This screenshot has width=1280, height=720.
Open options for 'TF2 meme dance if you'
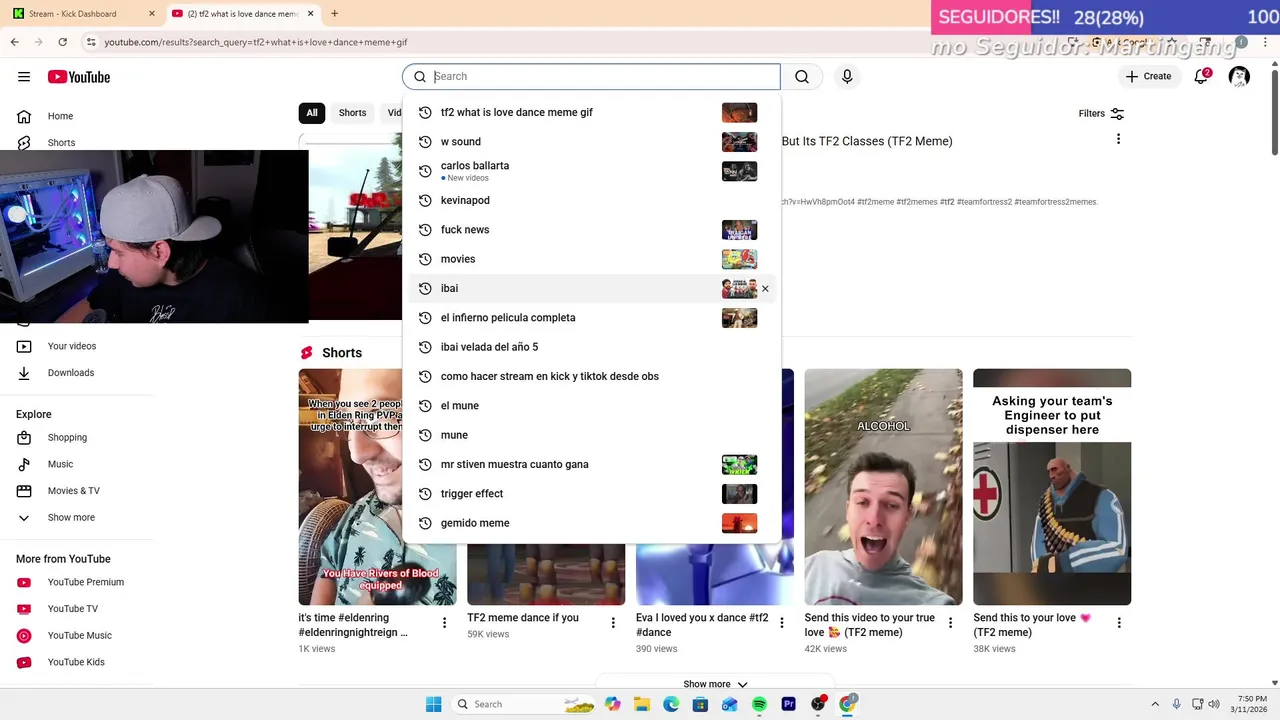613,623
